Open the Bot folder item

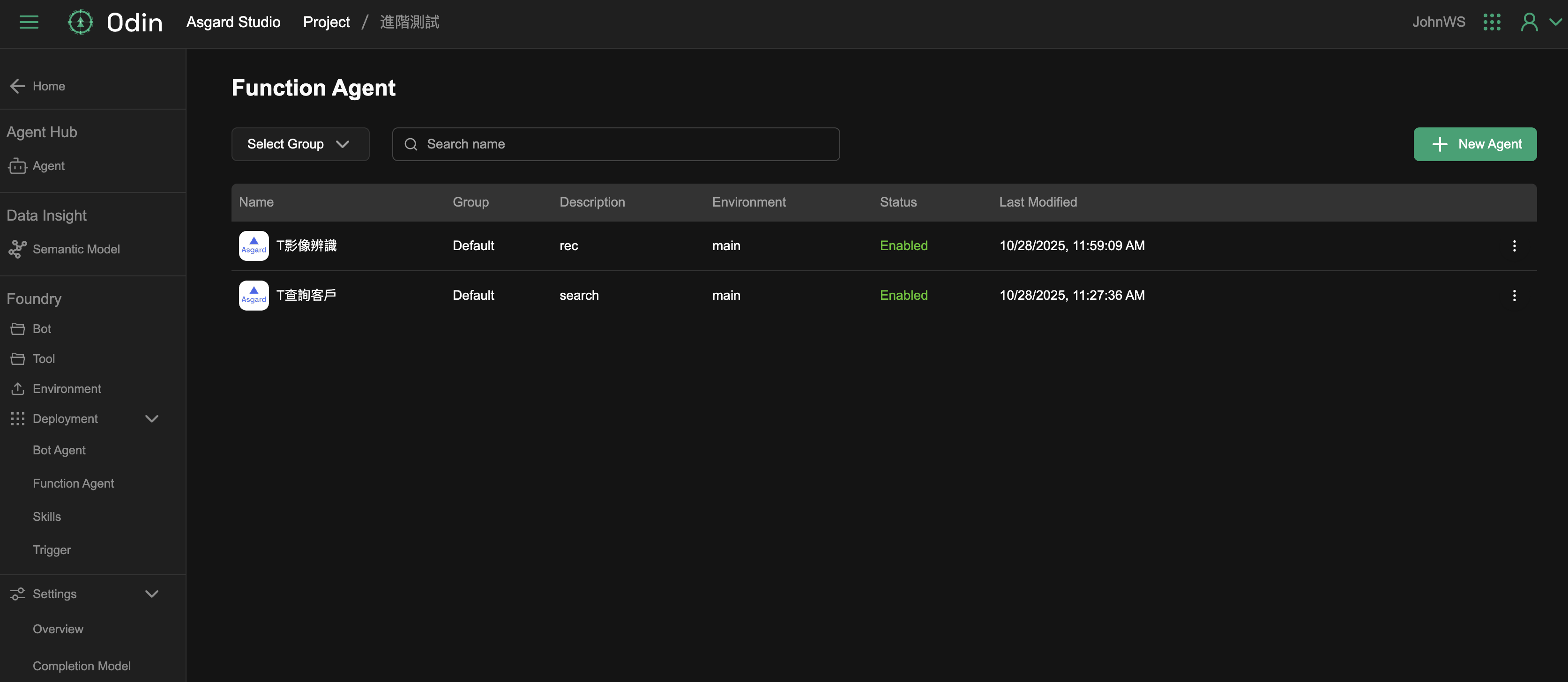tap(41, 329)
